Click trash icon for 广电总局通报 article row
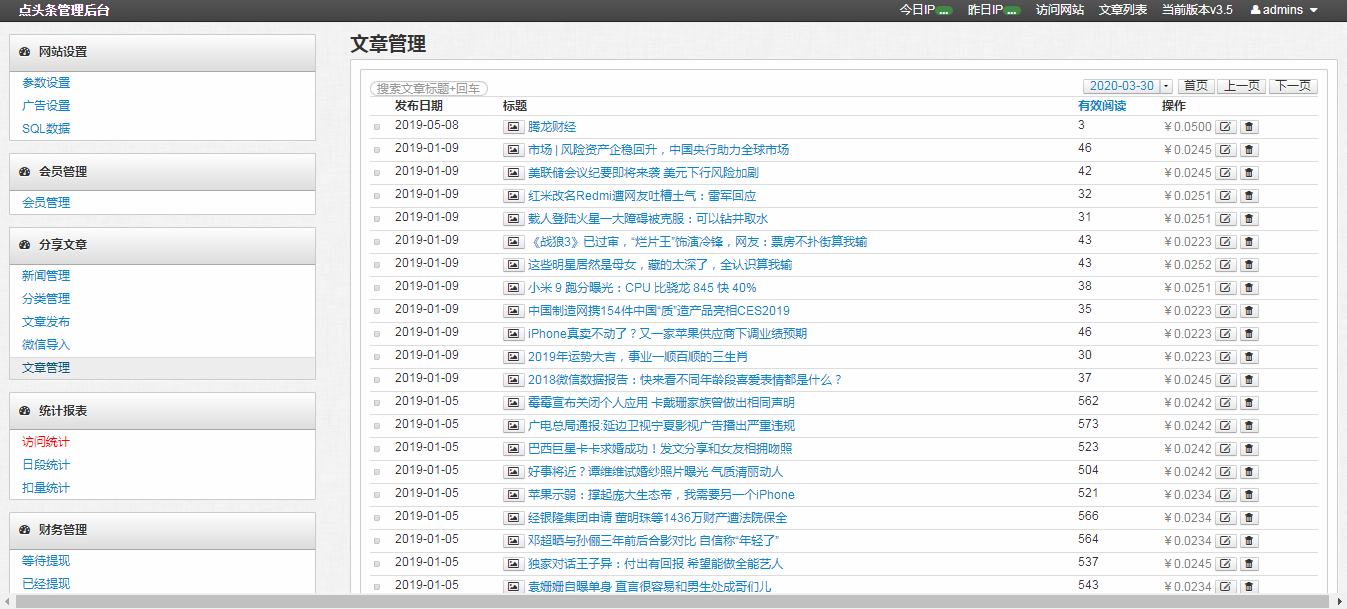Screen dimensions: 1347x609 (x=1249, y=426)
